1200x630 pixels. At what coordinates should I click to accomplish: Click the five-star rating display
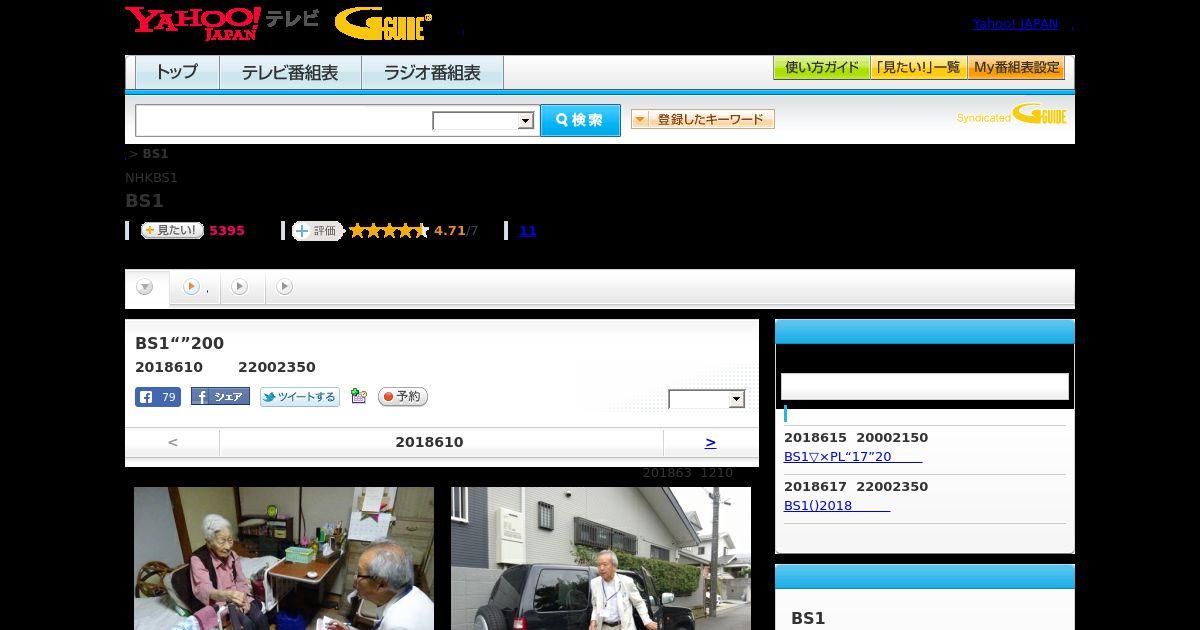coord(388,231)
